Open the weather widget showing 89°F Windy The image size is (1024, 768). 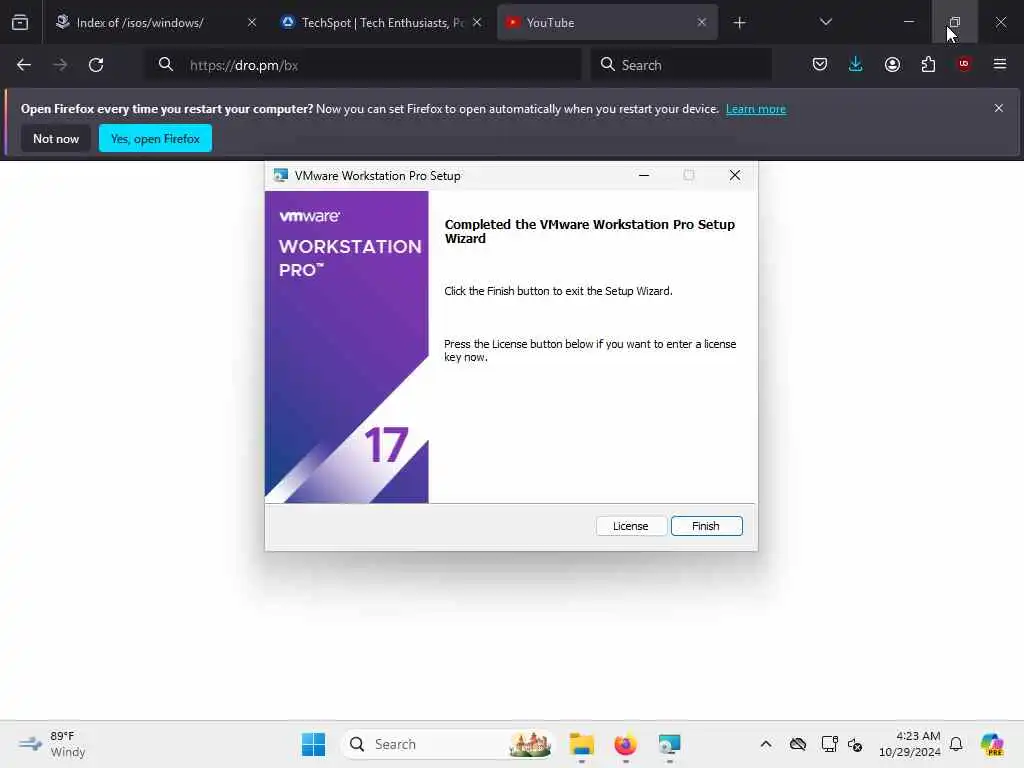pos(52,744)
